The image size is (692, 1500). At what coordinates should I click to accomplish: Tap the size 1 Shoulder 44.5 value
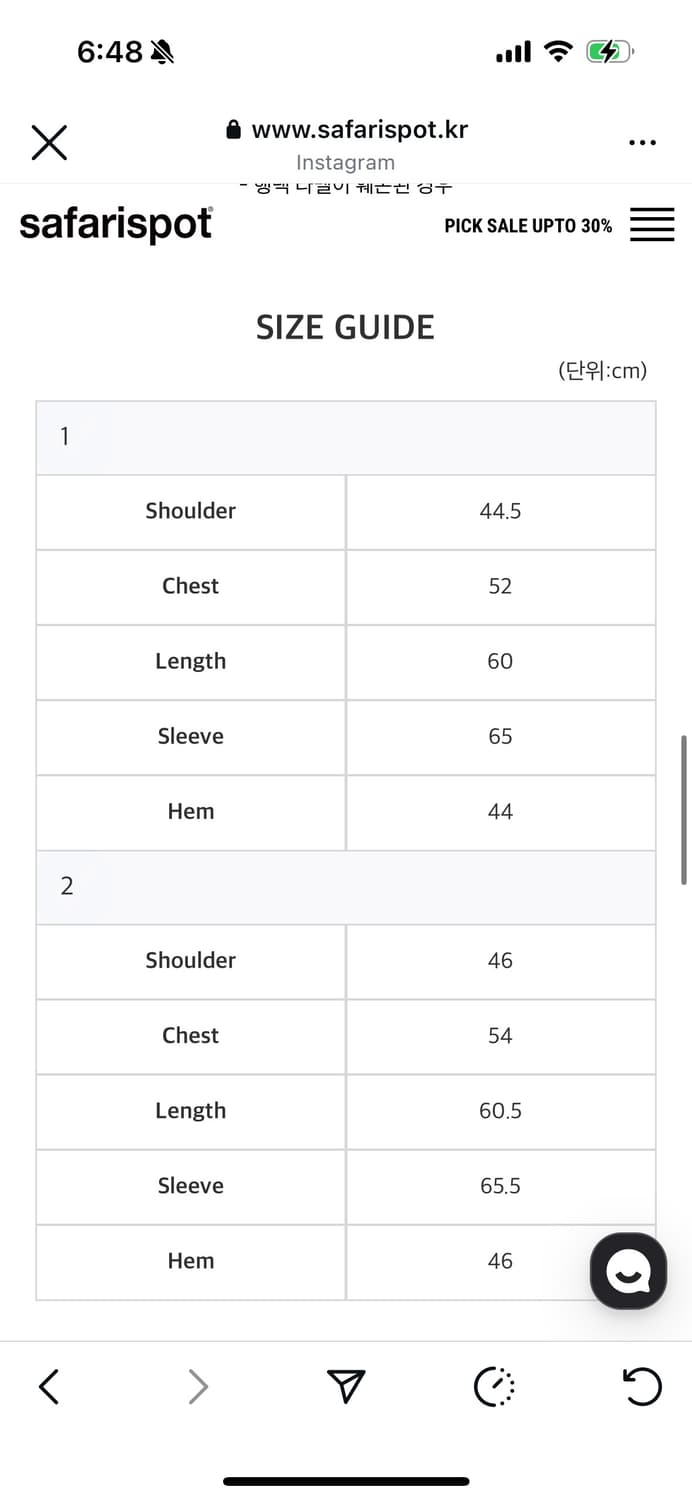(500, 511)
